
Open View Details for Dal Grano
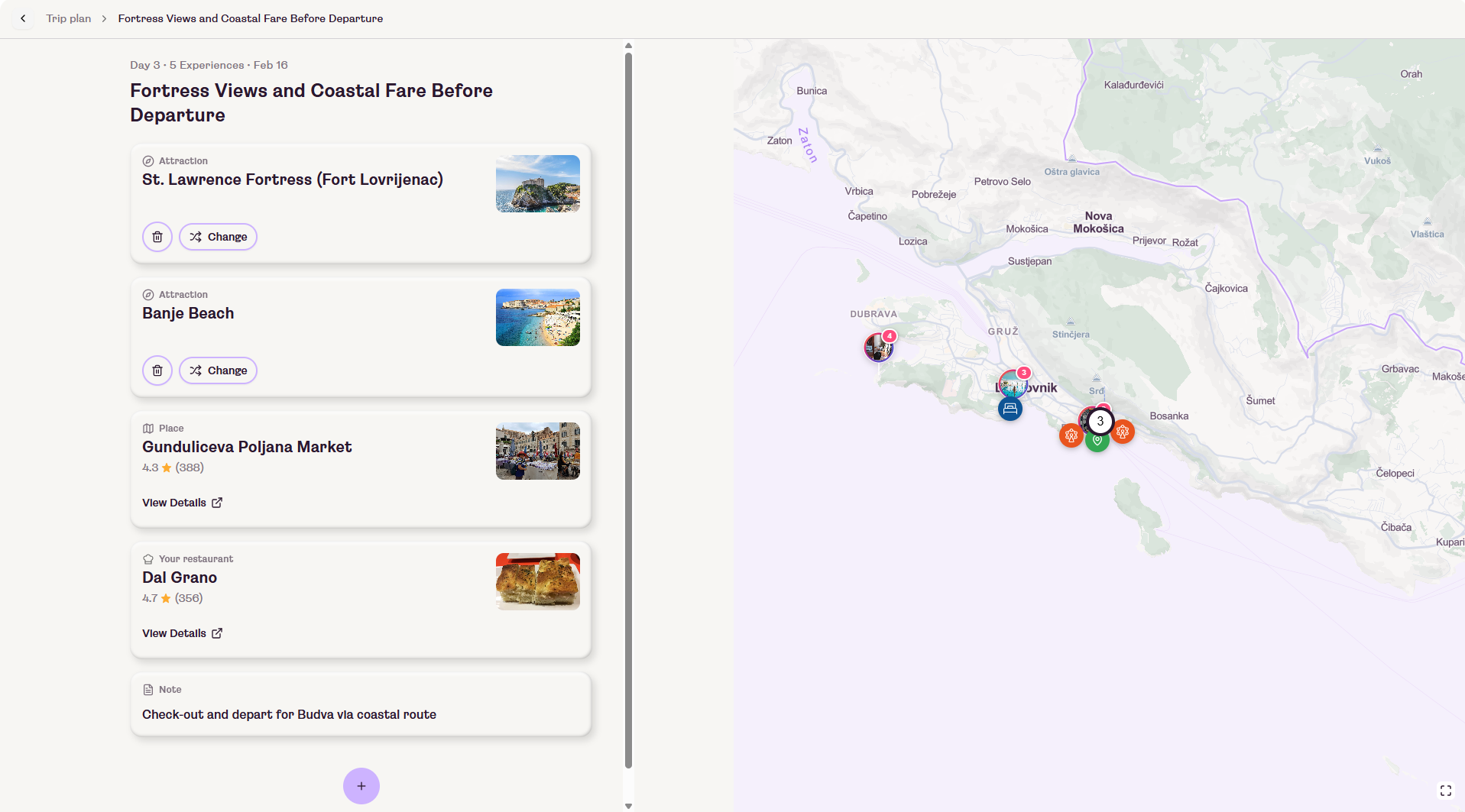click(182, 633)
